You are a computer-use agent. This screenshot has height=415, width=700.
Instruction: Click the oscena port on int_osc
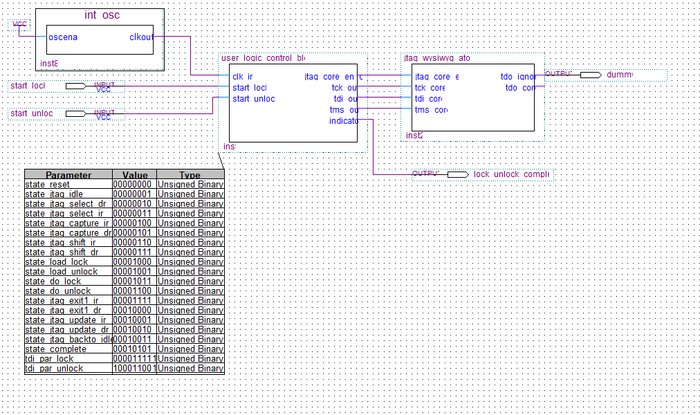tap(62, 37)
